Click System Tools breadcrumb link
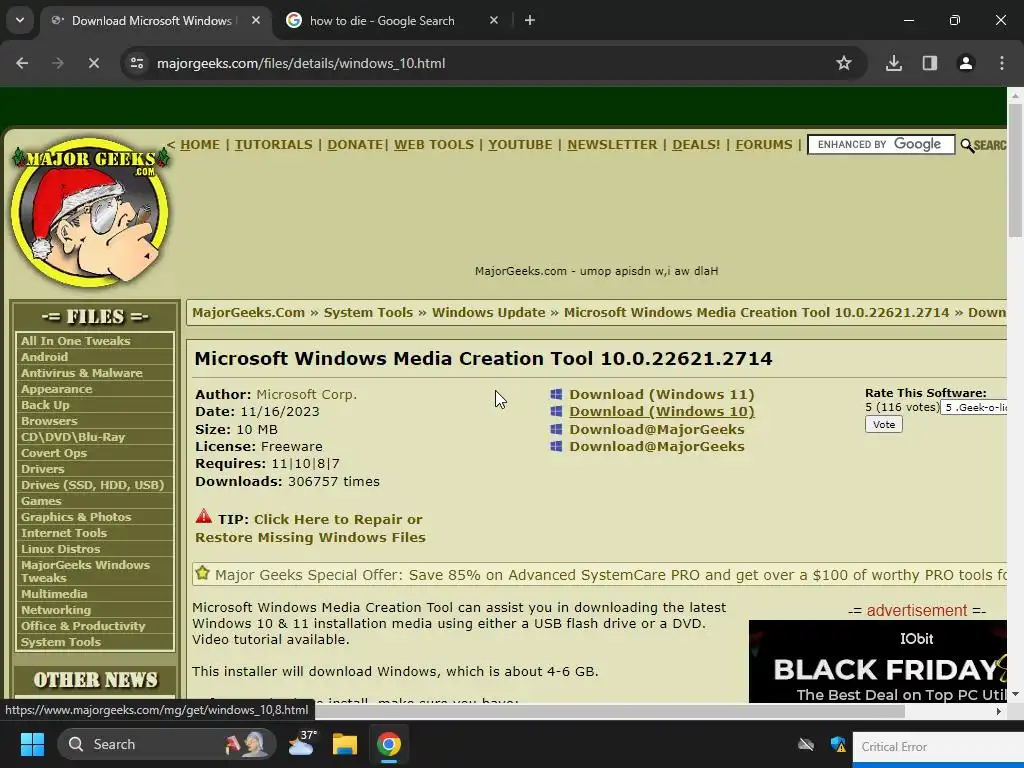 [x=368, y=312]
